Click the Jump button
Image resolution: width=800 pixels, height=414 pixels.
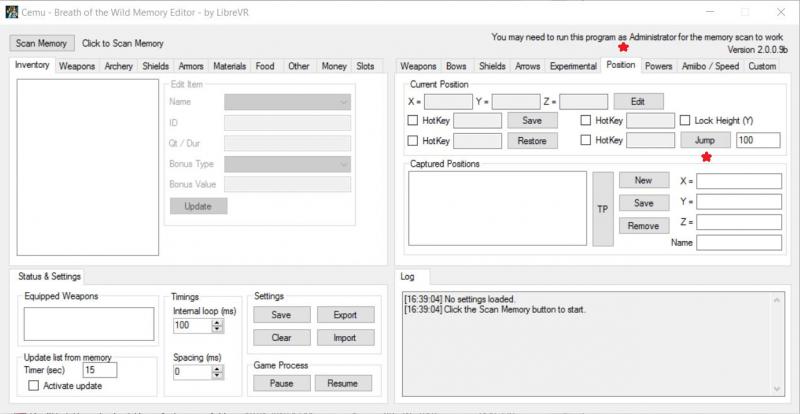click(x=705, y=140)
